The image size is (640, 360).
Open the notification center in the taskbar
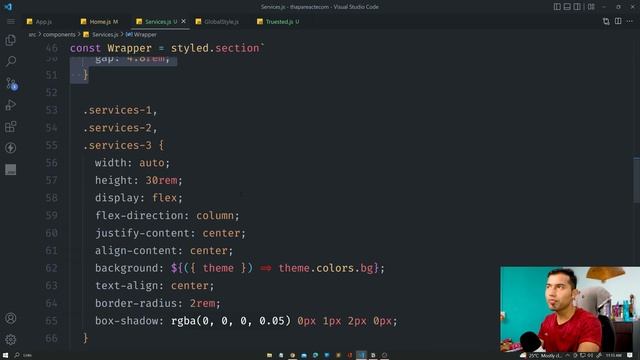tap(631, 356)
